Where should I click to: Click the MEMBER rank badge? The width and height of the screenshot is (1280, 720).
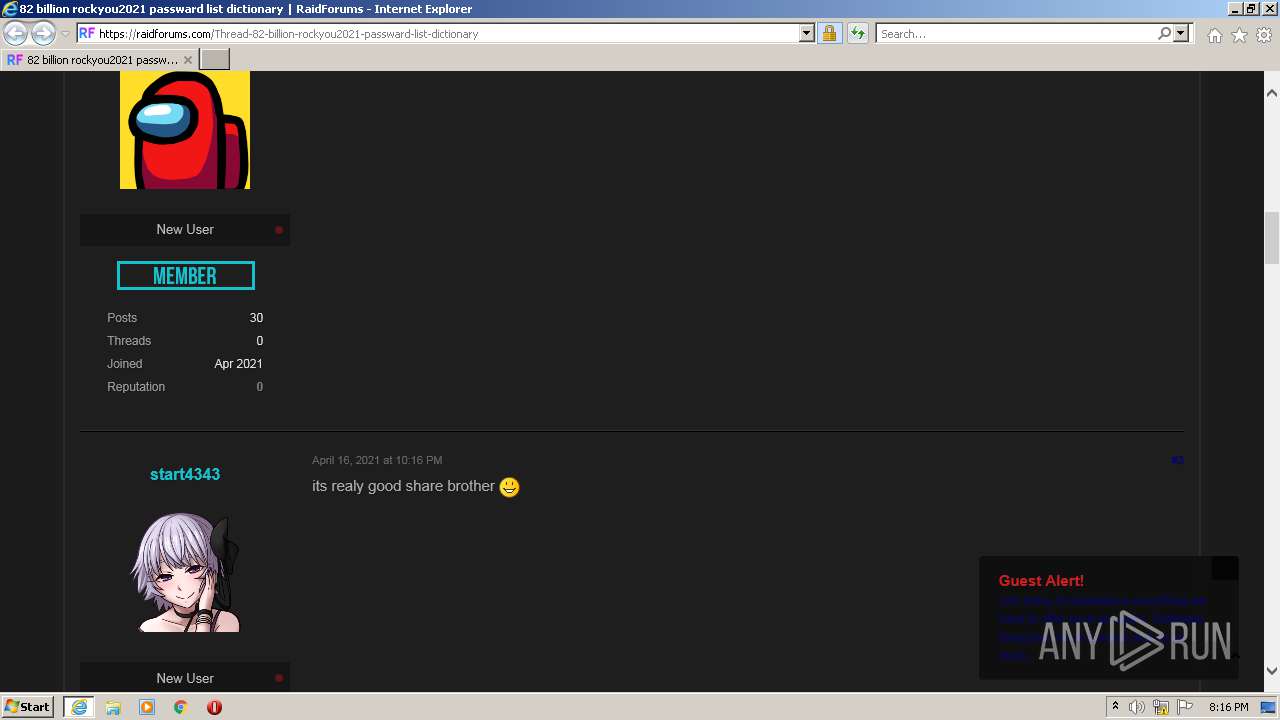(x=185, y=276)
